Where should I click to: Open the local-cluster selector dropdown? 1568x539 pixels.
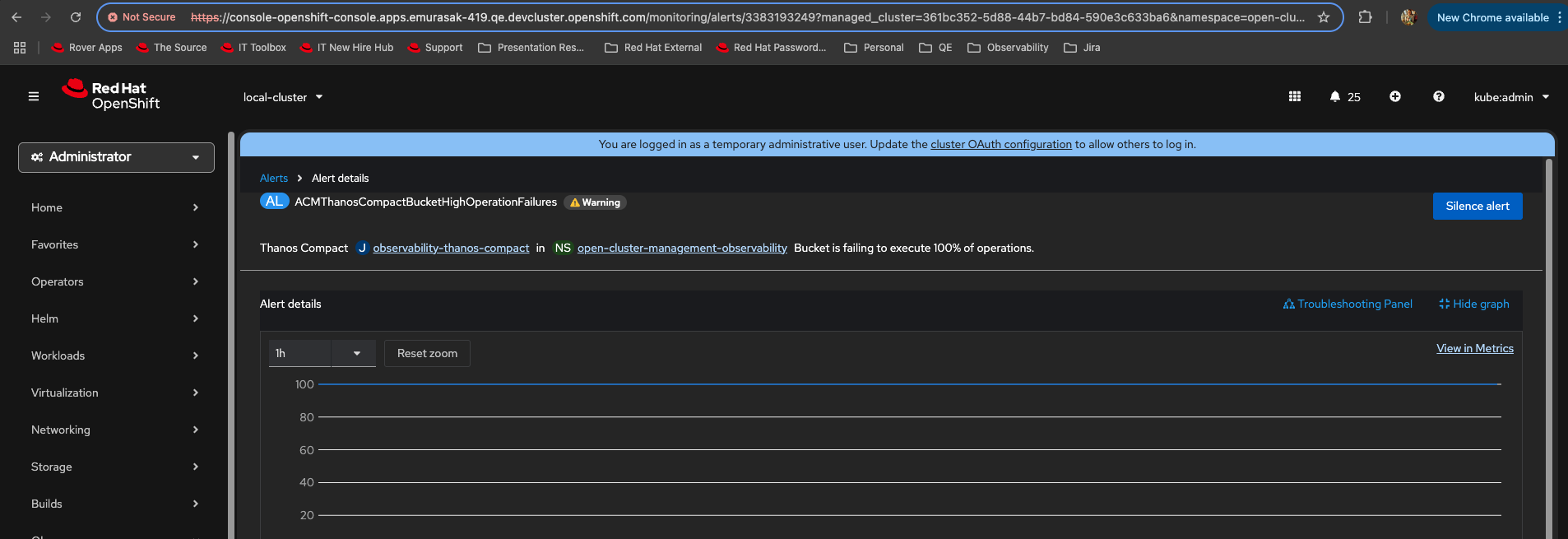point(283,97)
